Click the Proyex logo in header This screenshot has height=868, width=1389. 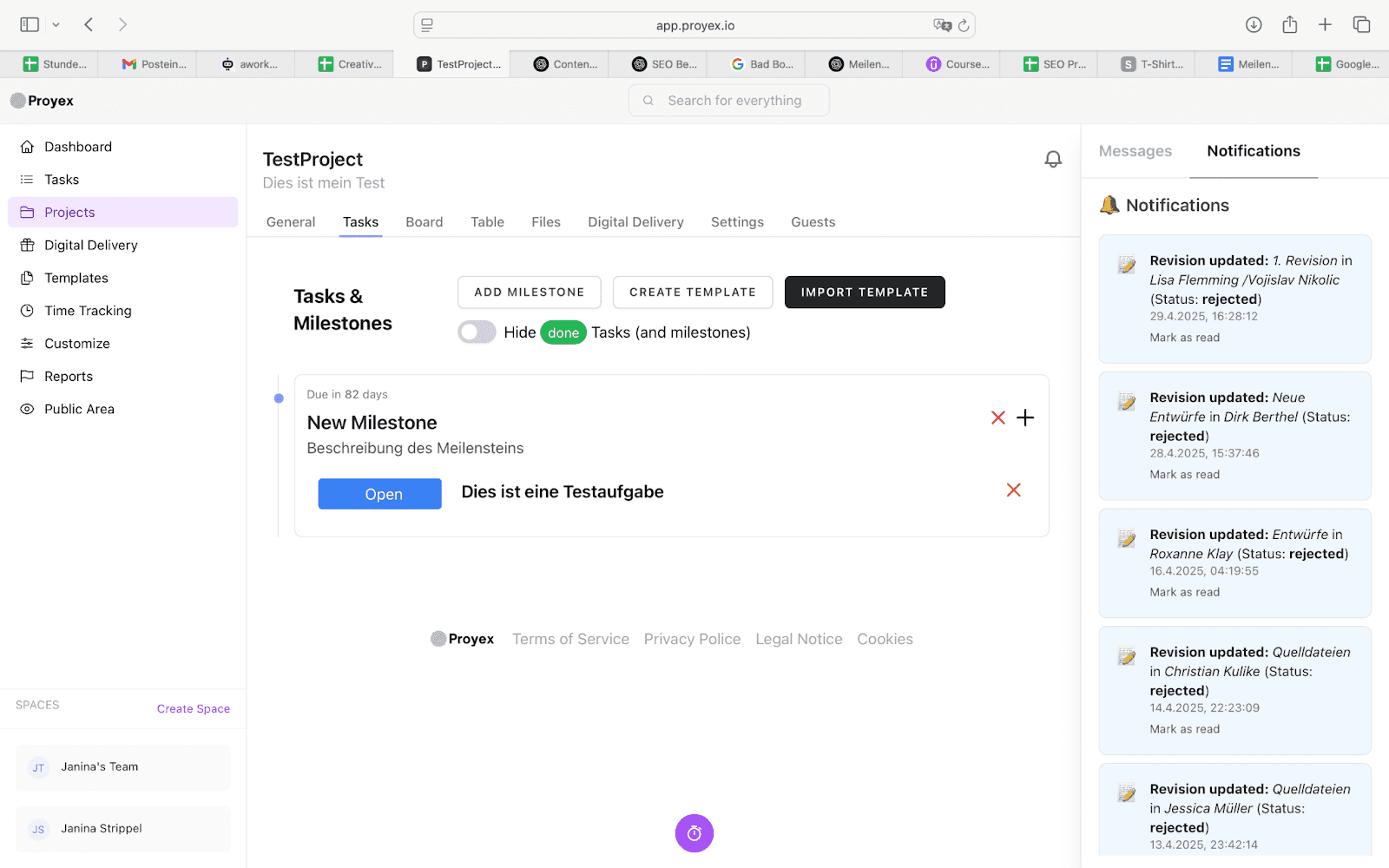pos(42,101)
